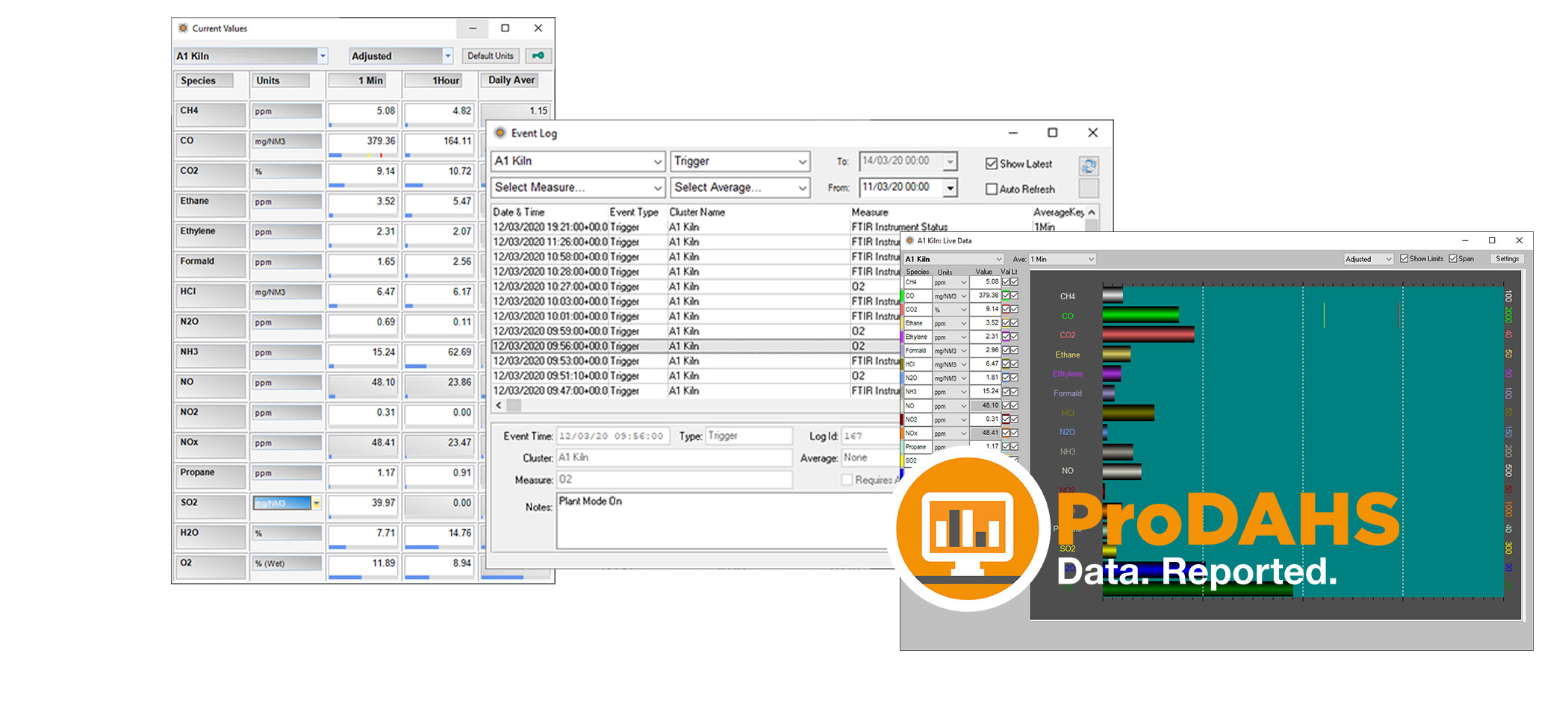Click the Log Id field showing 167
Image resolution: width=1568 pixels, height=709 pixels.
[871, 436]
